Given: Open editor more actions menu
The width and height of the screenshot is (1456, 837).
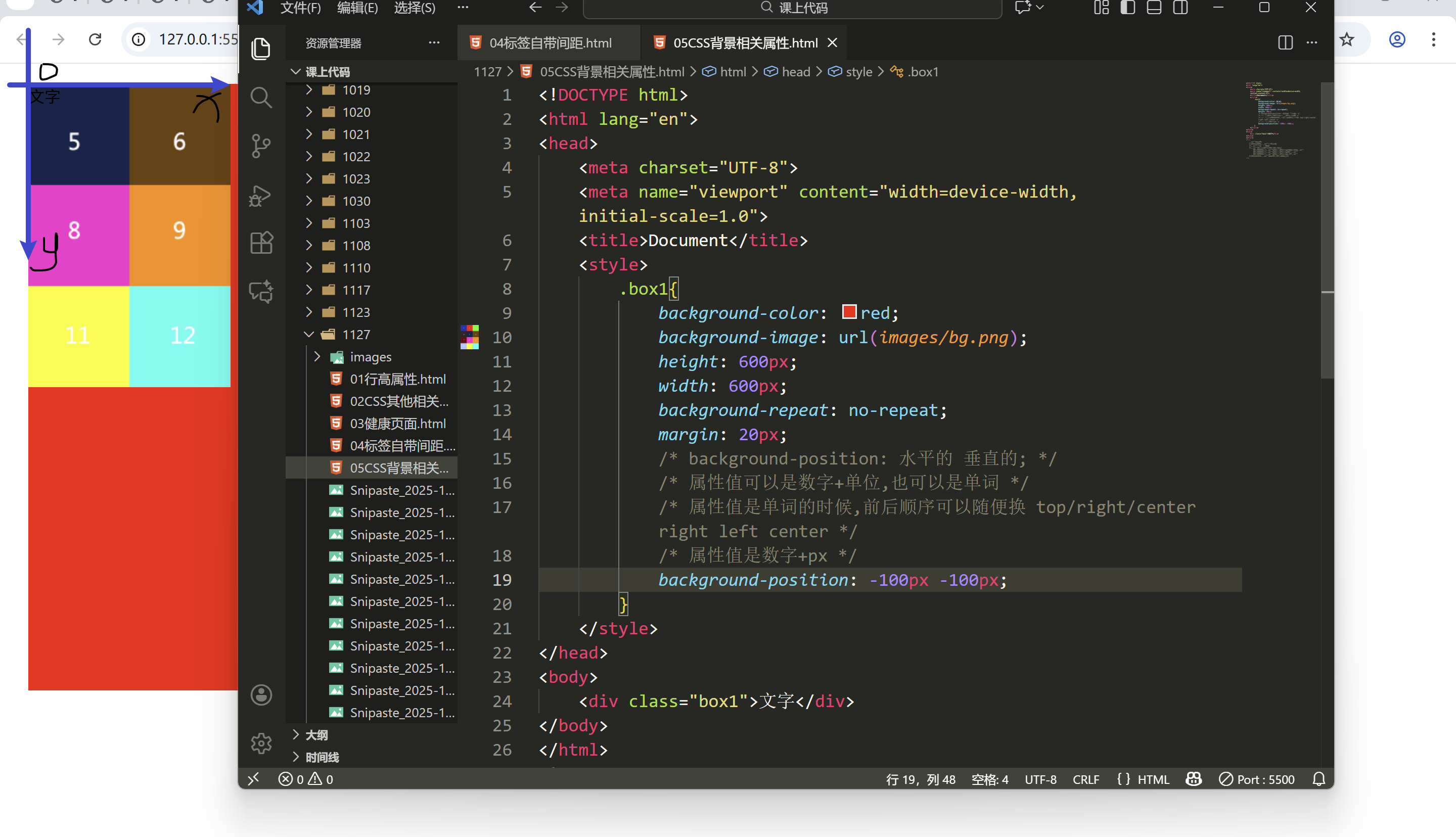Looking at the screenshot, I should point(1312,42).
